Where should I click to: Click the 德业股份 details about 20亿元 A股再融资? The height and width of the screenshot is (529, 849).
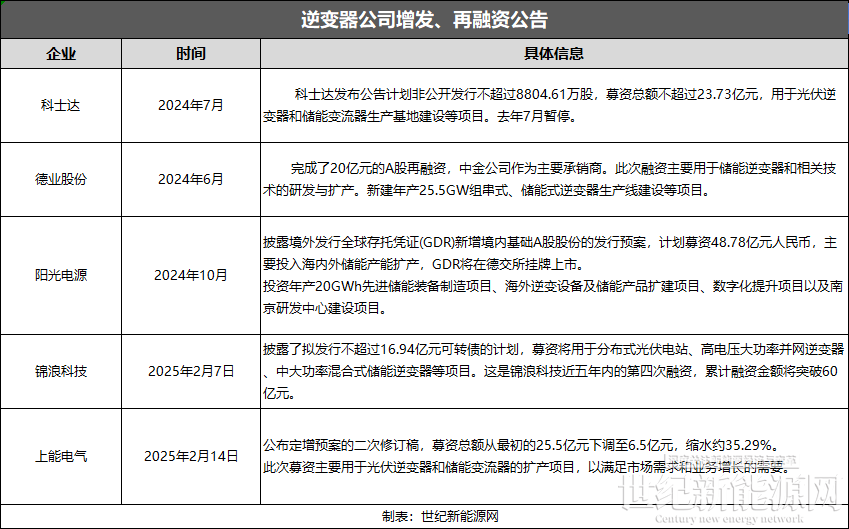point(550,179)
